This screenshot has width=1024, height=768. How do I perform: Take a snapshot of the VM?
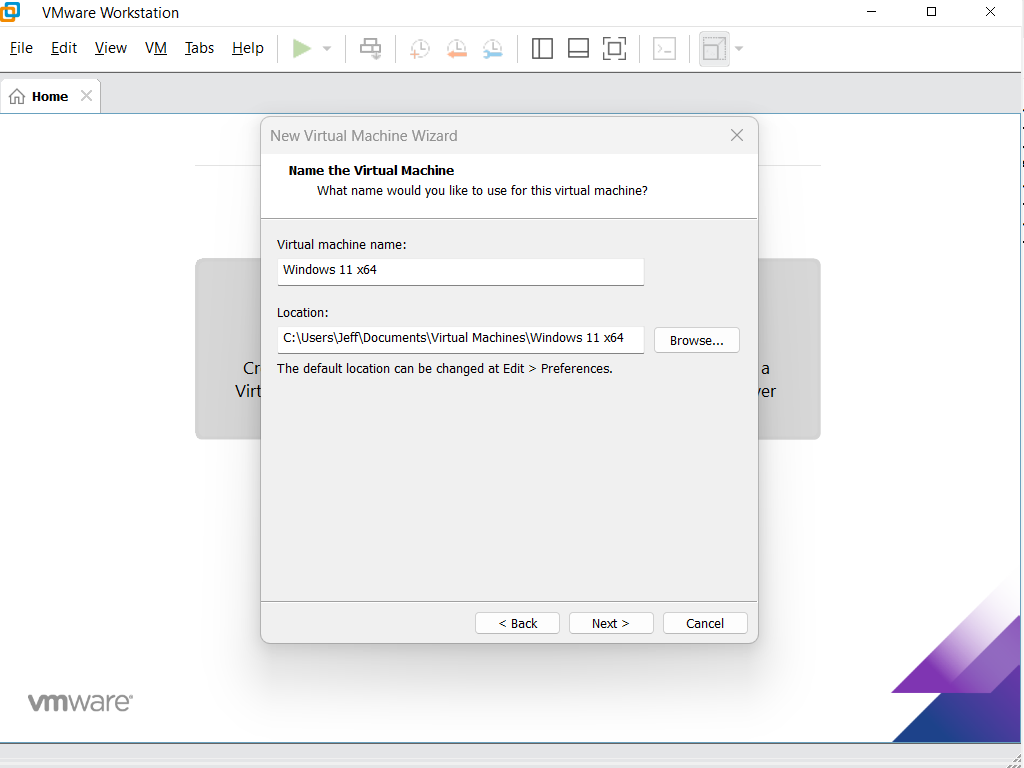tap(419, 48)
